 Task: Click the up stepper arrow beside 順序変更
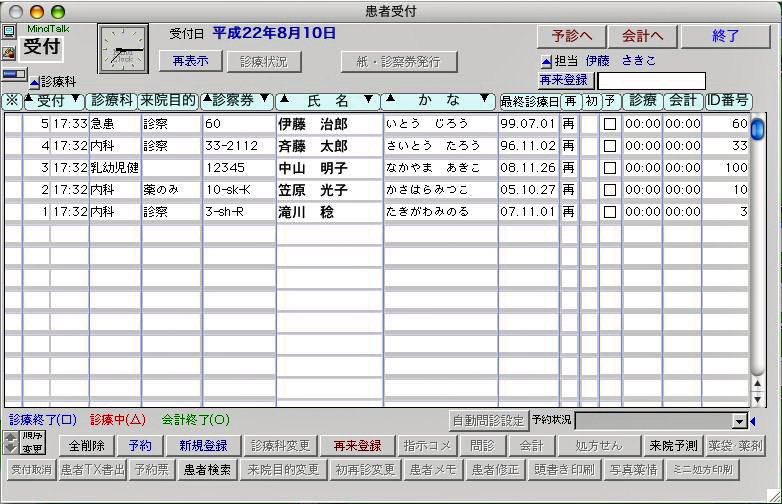(x=10, y=438)
